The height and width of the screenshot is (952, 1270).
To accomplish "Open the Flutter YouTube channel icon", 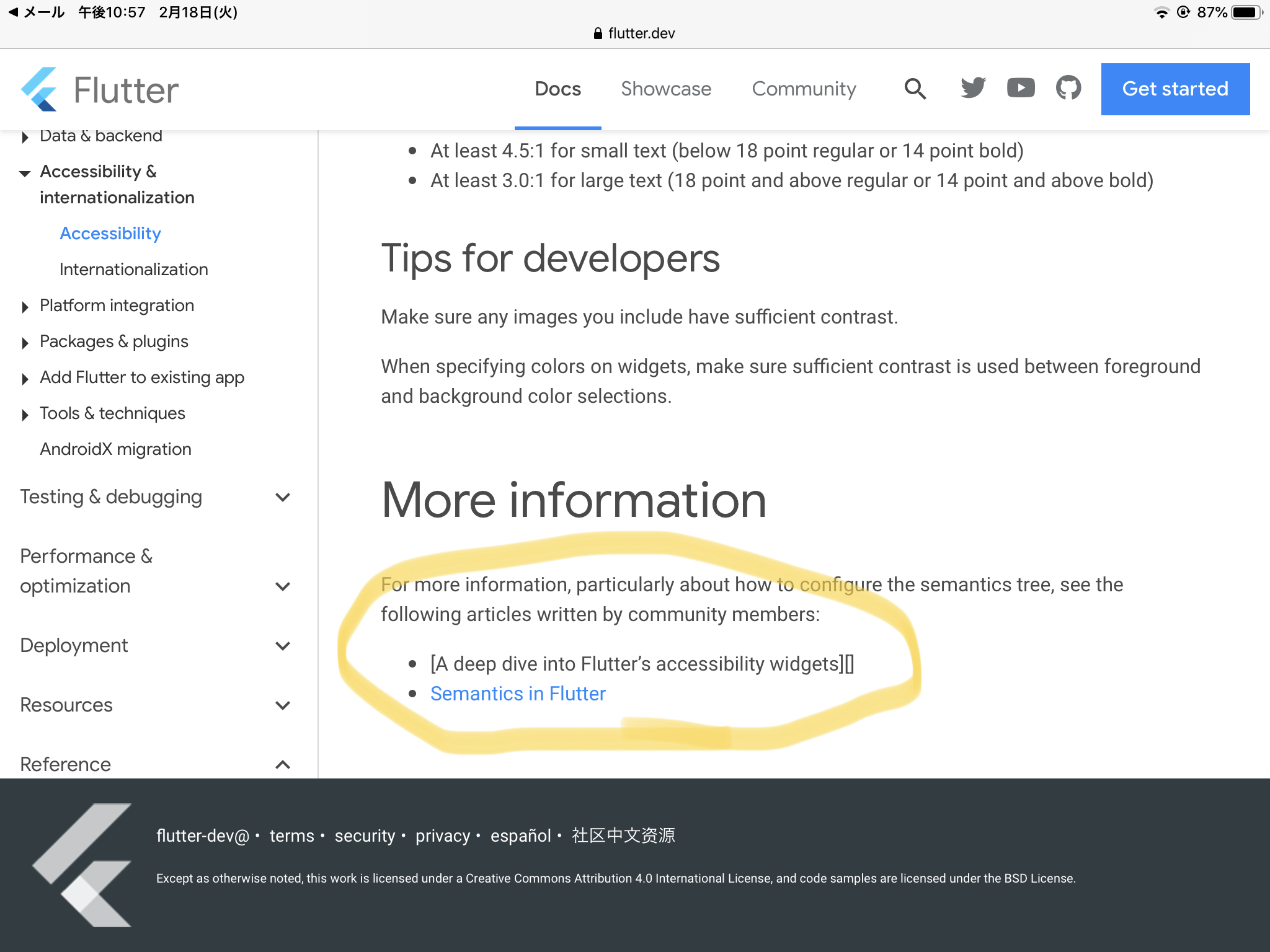I will coord(1020,89).
